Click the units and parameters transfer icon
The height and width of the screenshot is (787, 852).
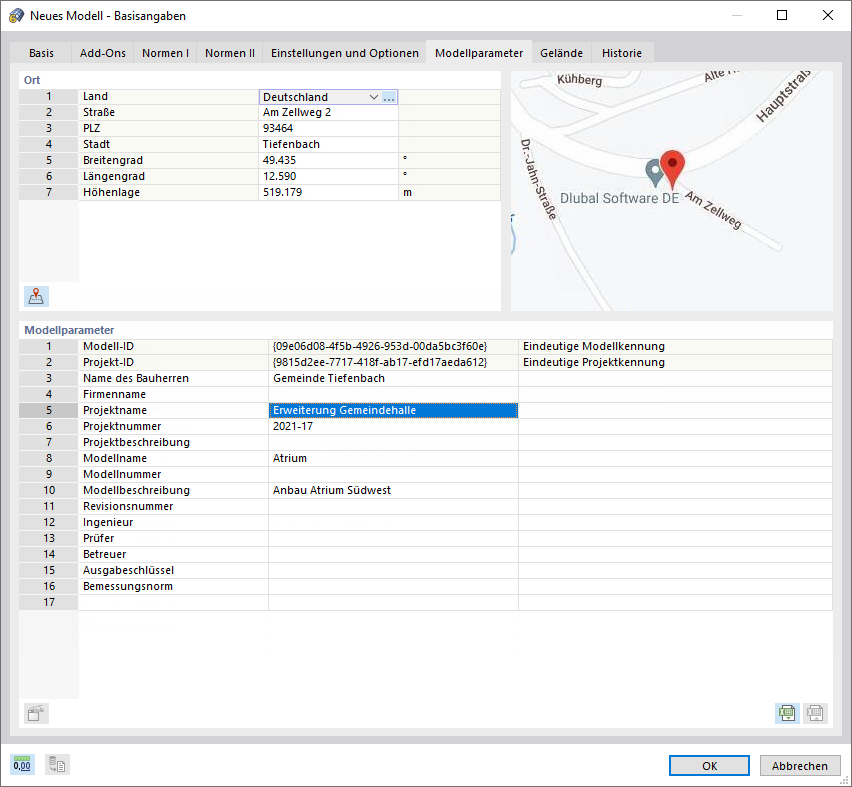click(56, 764)
